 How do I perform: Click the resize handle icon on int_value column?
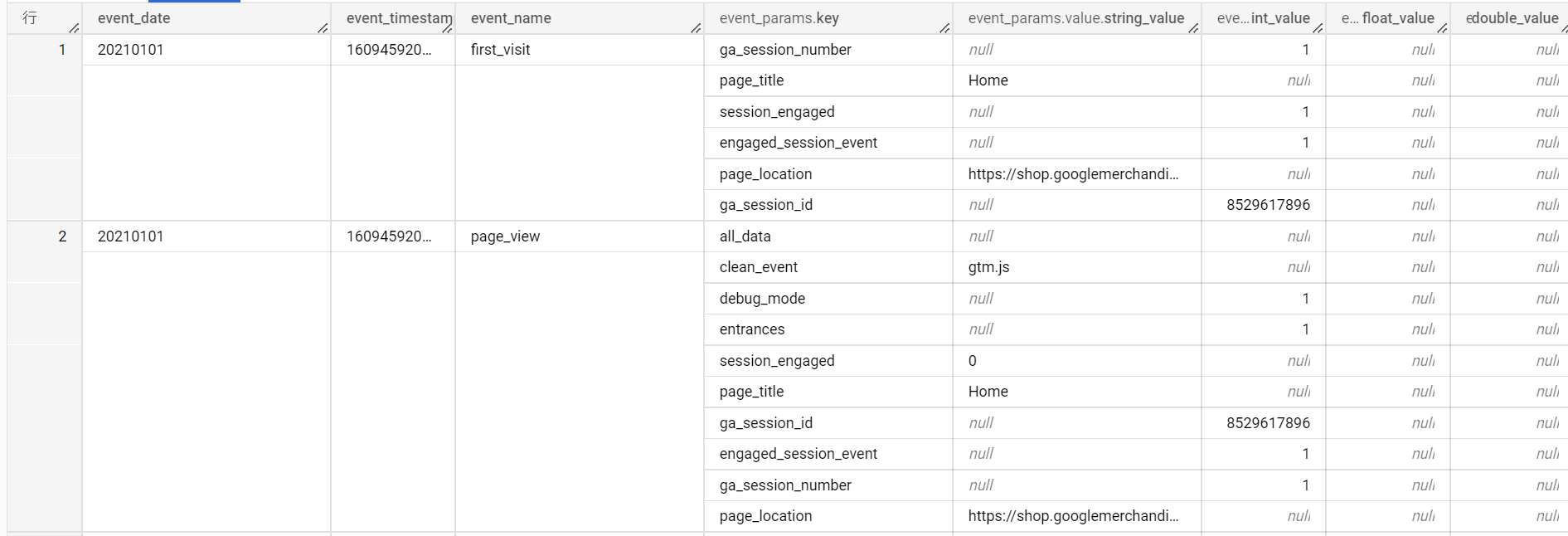pyautogui.click(x=1318, y=29)
